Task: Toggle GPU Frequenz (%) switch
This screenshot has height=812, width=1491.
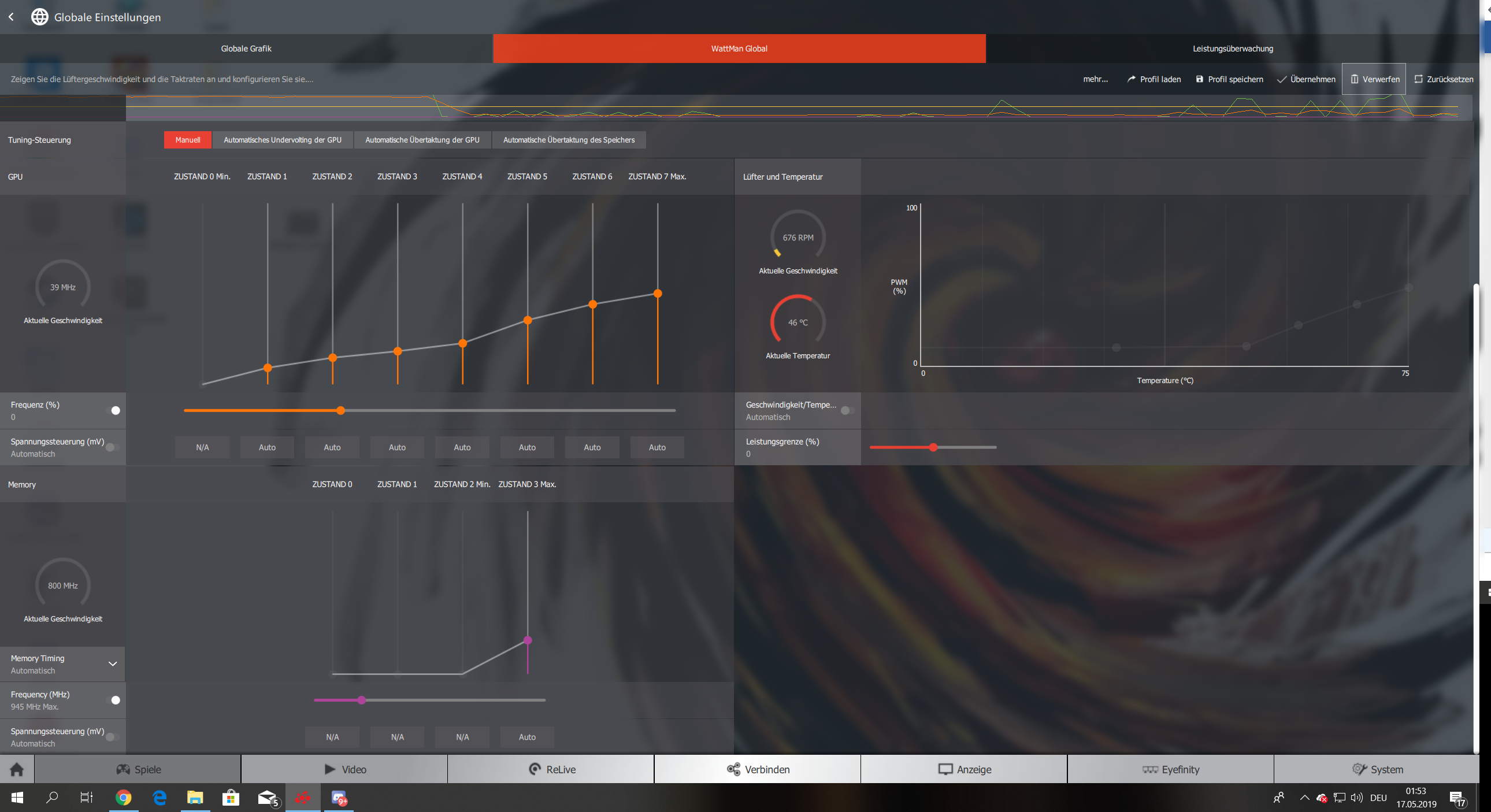Action: click(114, 410)
